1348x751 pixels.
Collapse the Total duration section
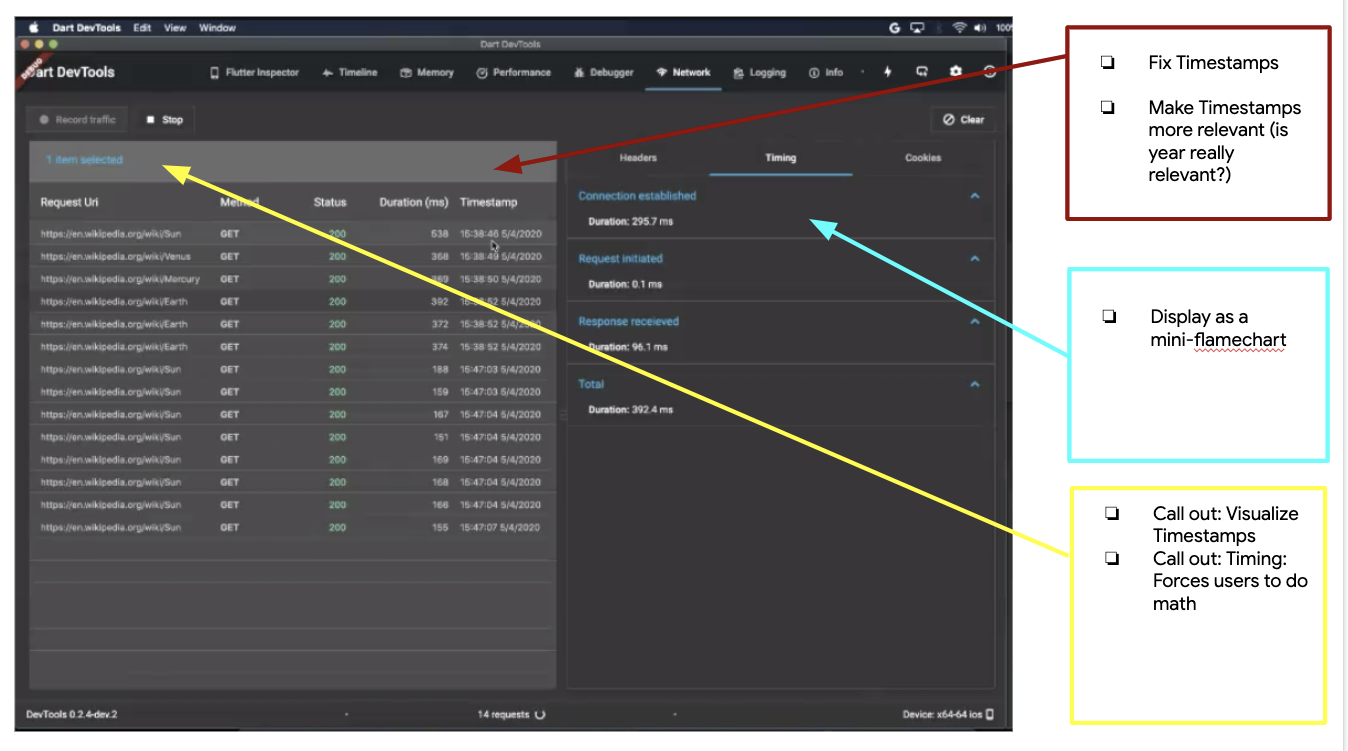click(x=975, y=383)
